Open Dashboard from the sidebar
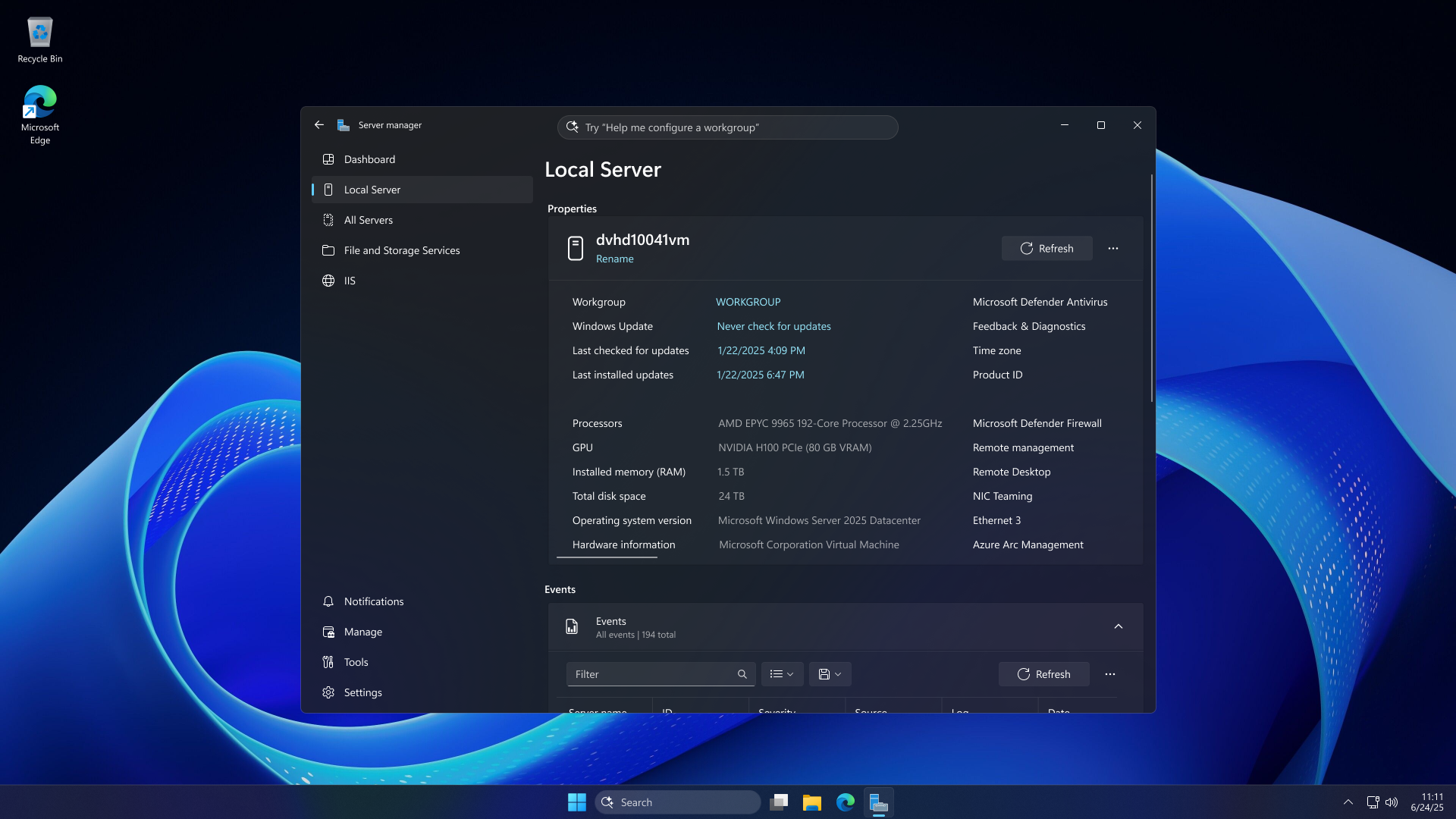 [369, 159]
